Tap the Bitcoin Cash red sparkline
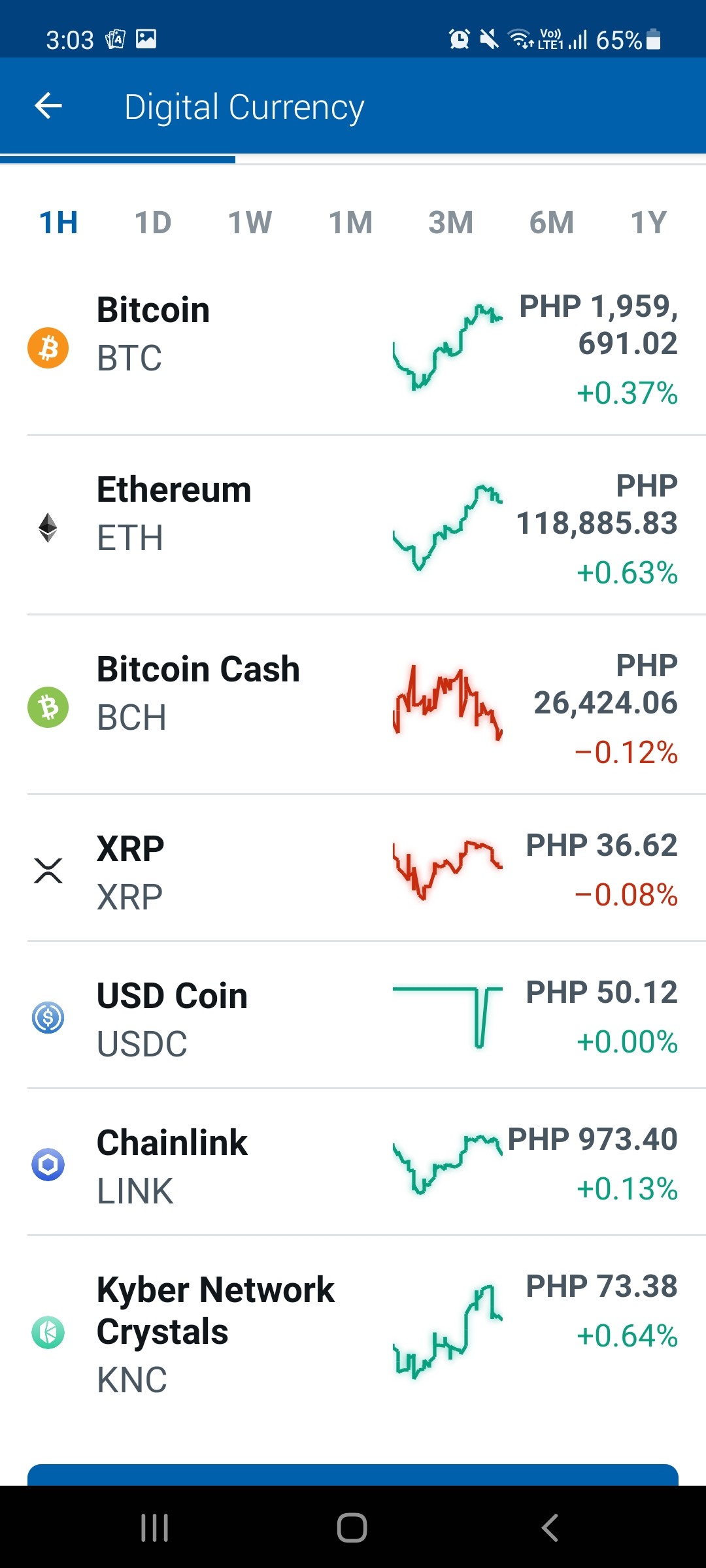Viewport: 706px width, 1568px height. (448, 703)
